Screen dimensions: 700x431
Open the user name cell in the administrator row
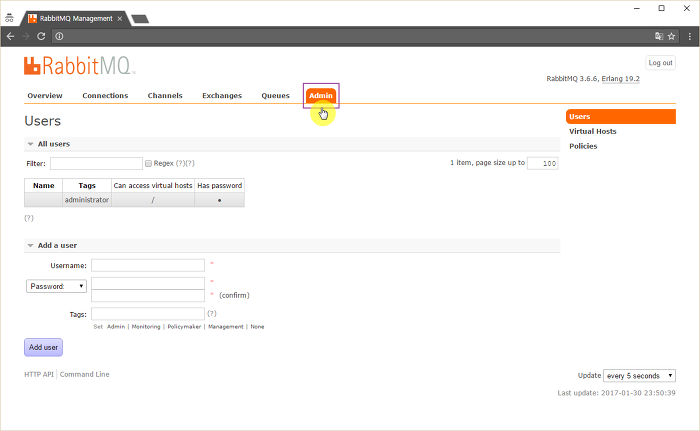tap(43, 200)
